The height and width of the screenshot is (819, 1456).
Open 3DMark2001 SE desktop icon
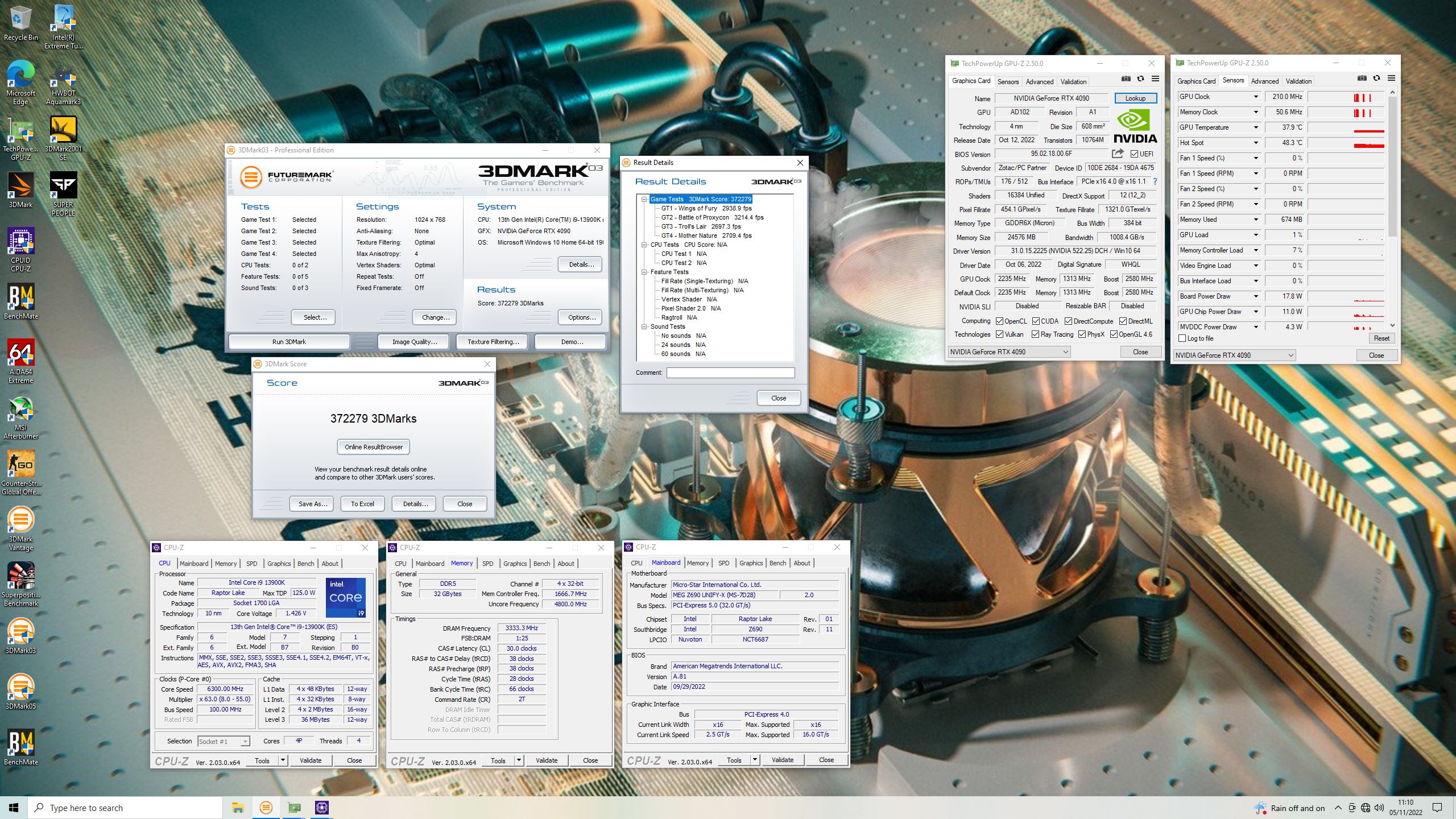pos(63,138)
